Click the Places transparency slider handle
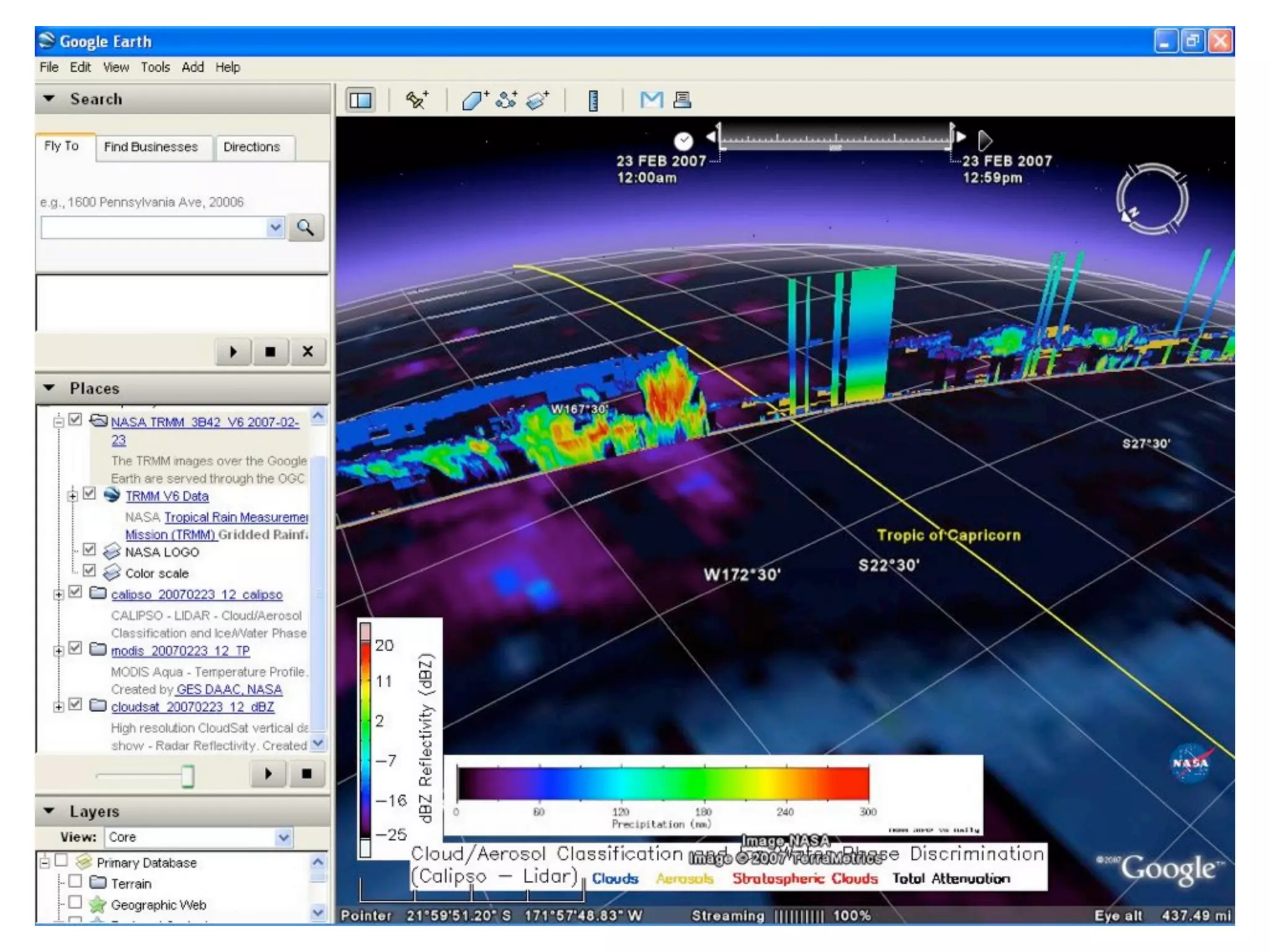 pyautogui.click(x=188, y=775)
